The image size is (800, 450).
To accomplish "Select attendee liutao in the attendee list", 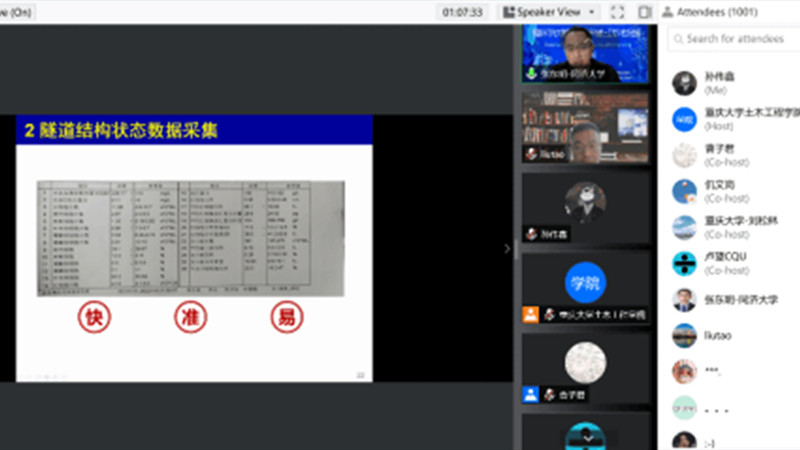I will click(735, 336).
